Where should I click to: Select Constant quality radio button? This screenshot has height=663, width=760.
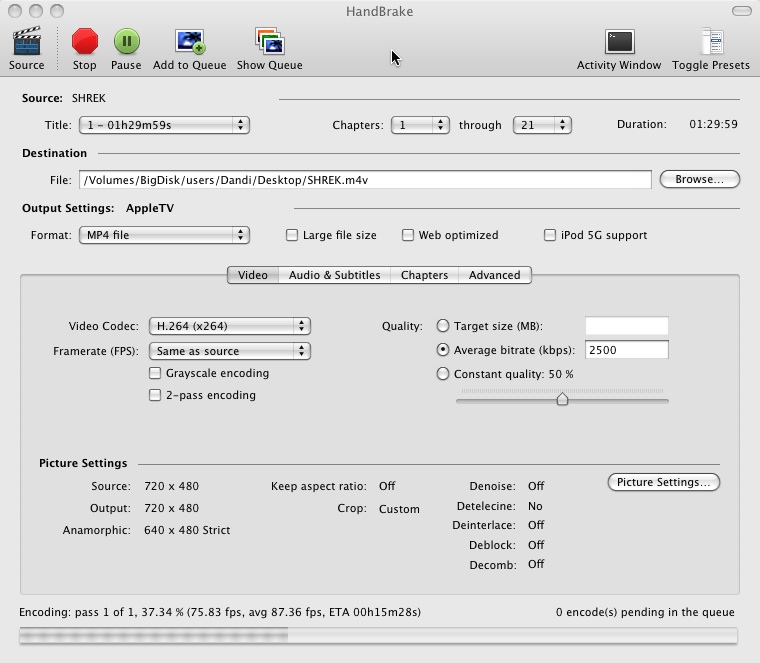coord(443,374)
